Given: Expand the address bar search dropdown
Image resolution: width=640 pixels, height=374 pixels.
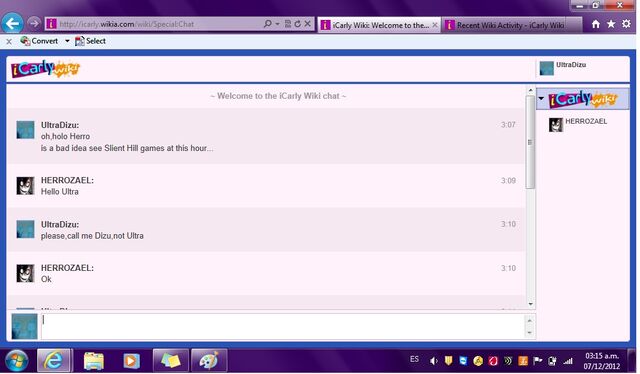Looking at the screenshot, I should click(x=277, y=24).
